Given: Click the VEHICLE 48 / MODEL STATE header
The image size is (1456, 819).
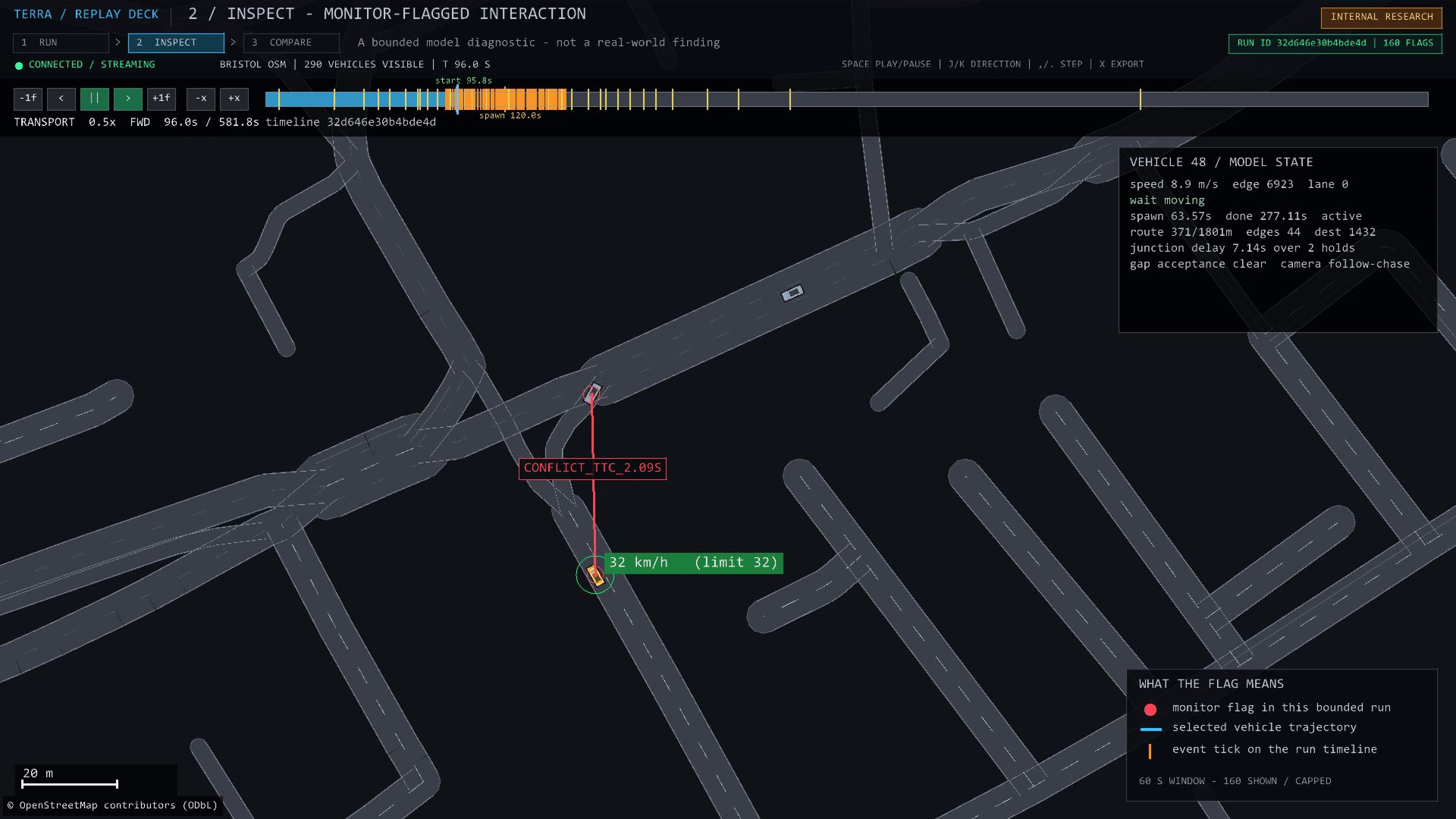Looking at the screenshot, I should click(1221, 162).
